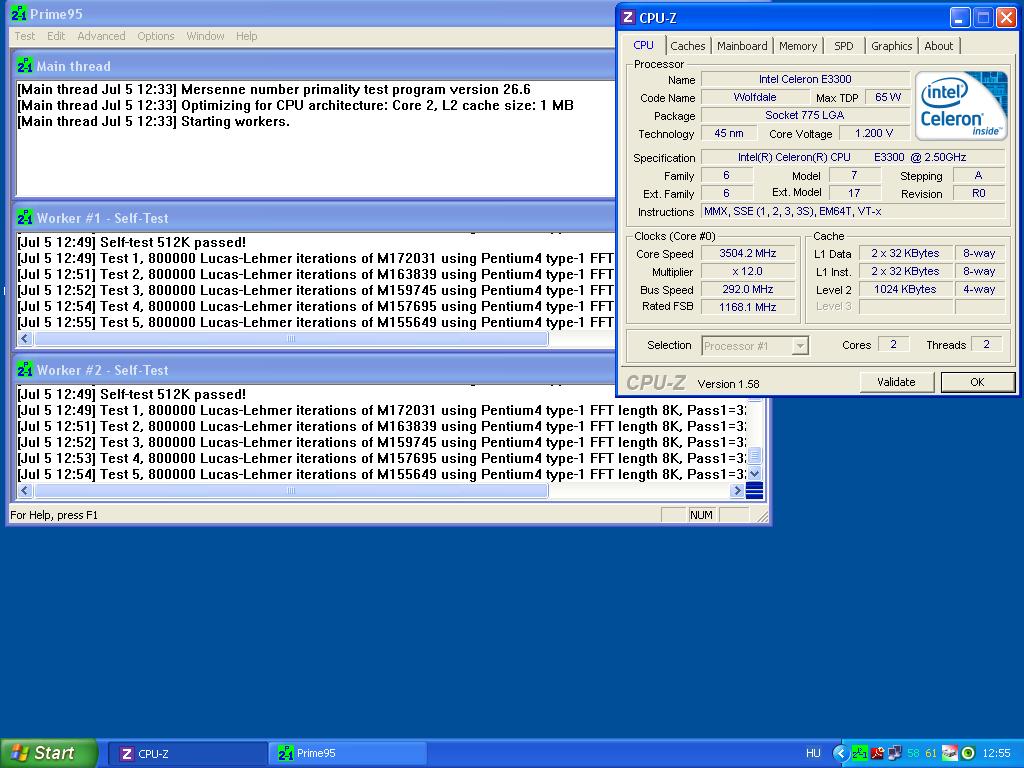Click the CPU-Z title bar Z icon
1024x768 pixels.
[x=628, y=18]
